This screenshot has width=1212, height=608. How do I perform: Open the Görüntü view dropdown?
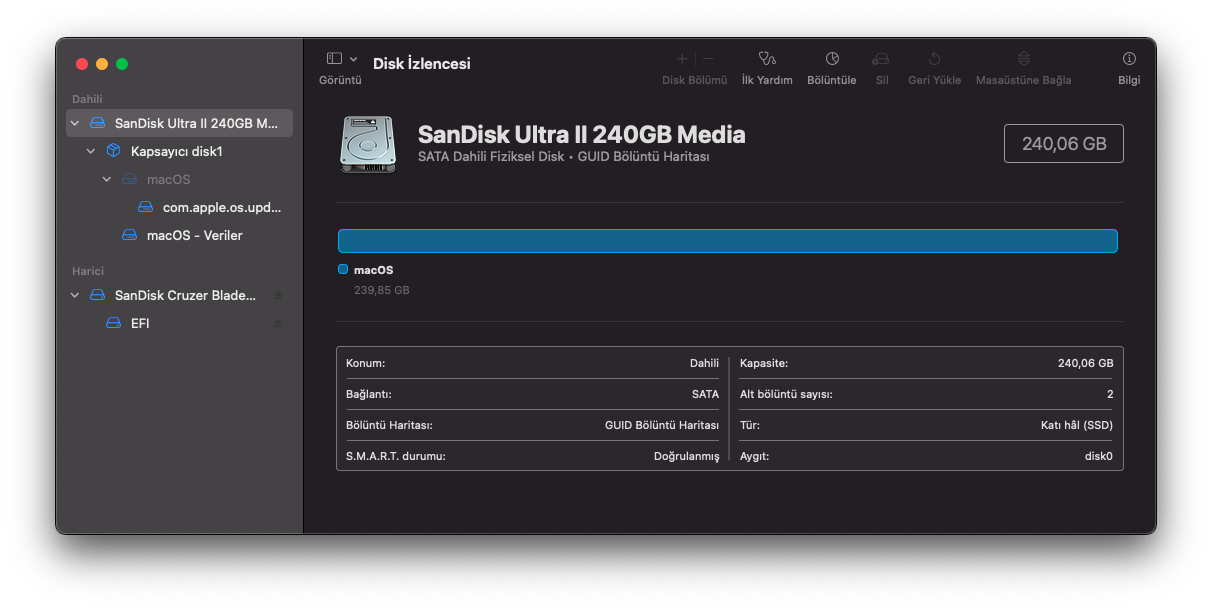click(341, 59)
